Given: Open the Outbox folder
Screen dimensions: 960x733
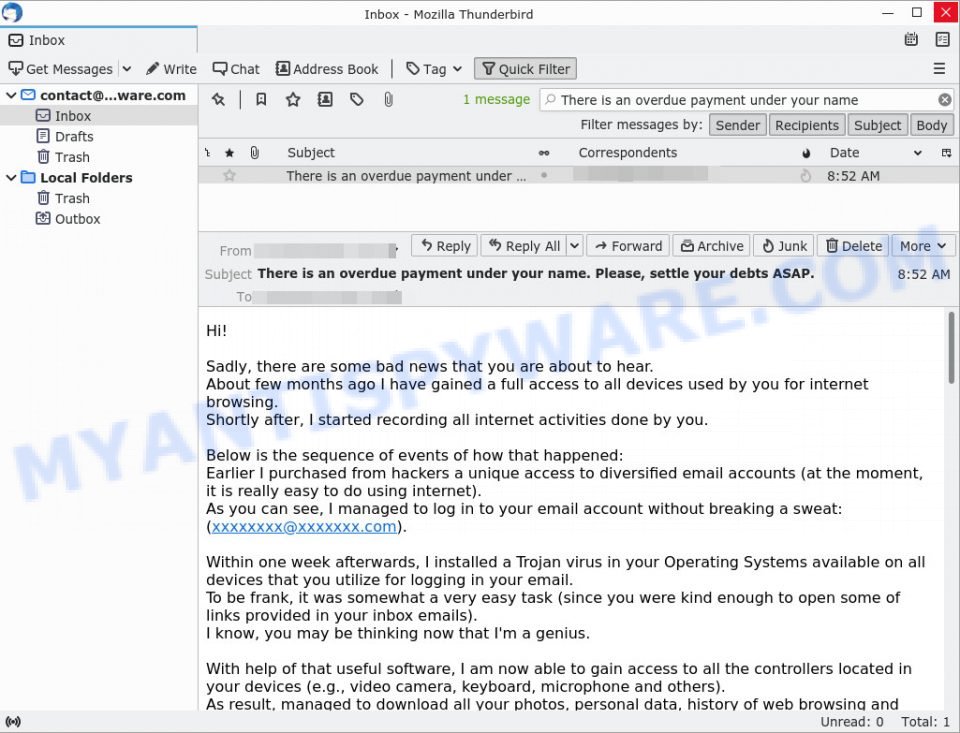Looking at the screenshot, I should point(77,219).
